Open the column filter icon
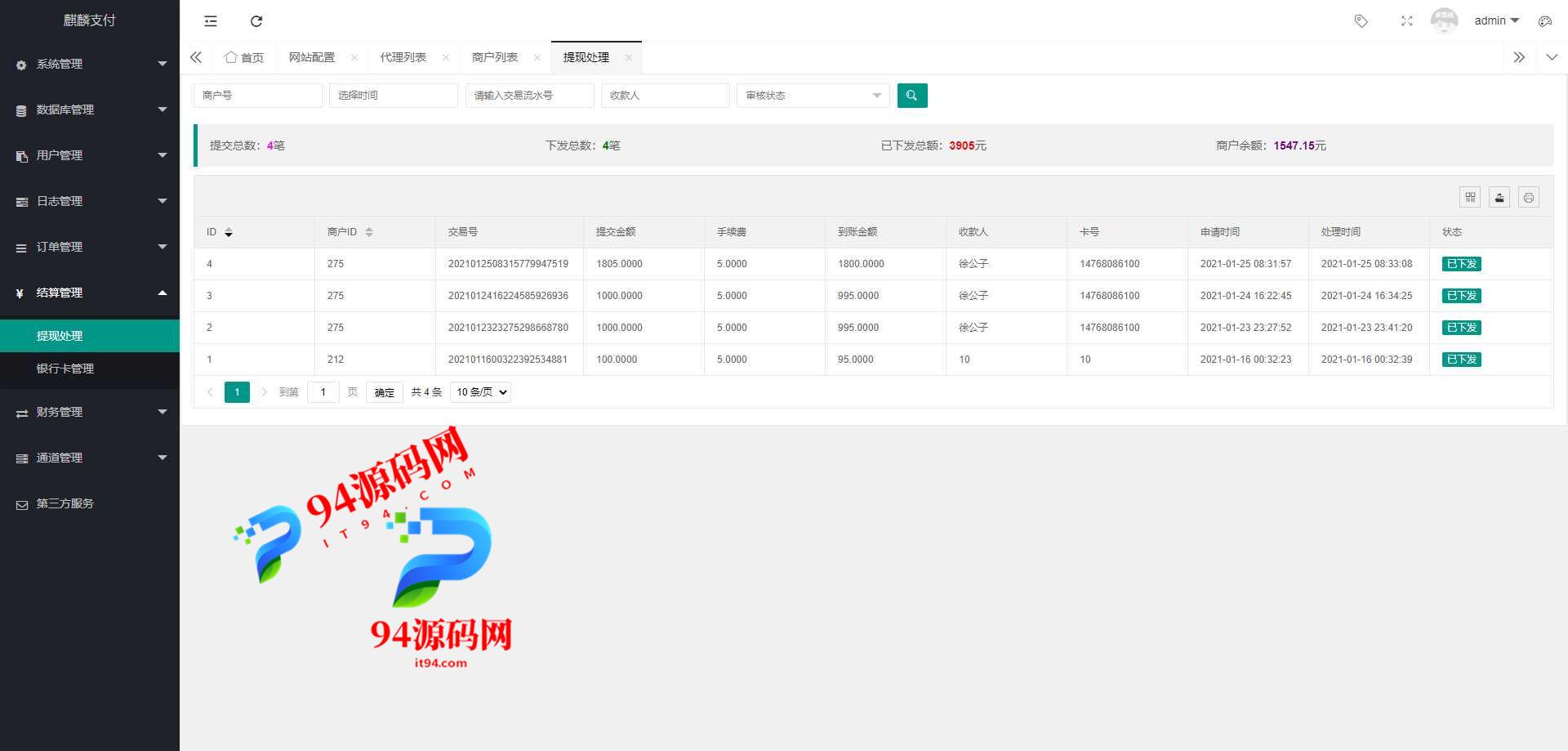 tap(1470, 197)
